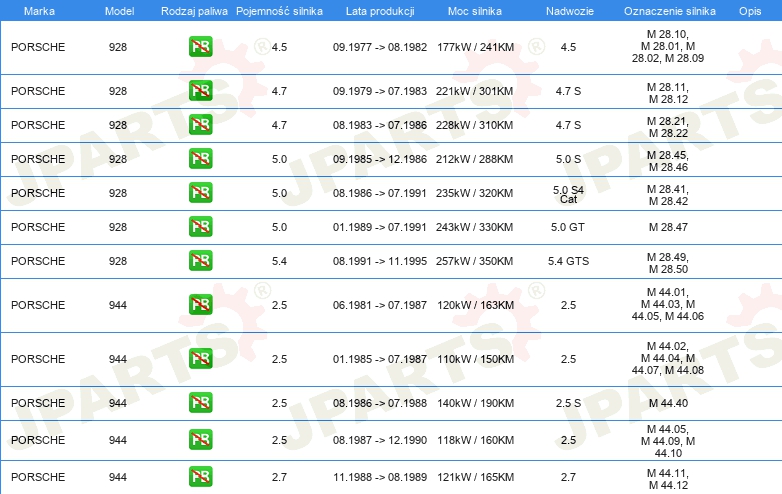Click the body type 5.0 S4 Cat
This screenshot has width=782, height=494.
[569, 194]
